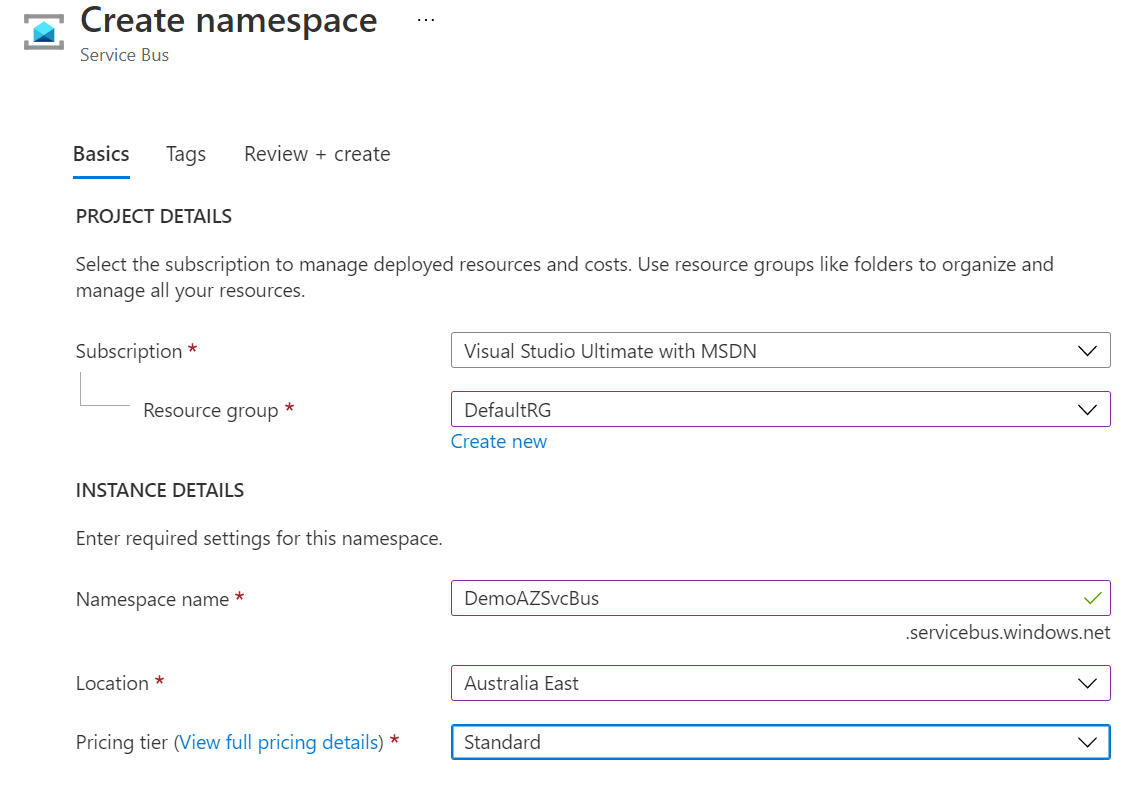Open the View full pricing details link
Image resolution: width=1137 pixels, height=807 pixels.
click(x=279, y=742)
